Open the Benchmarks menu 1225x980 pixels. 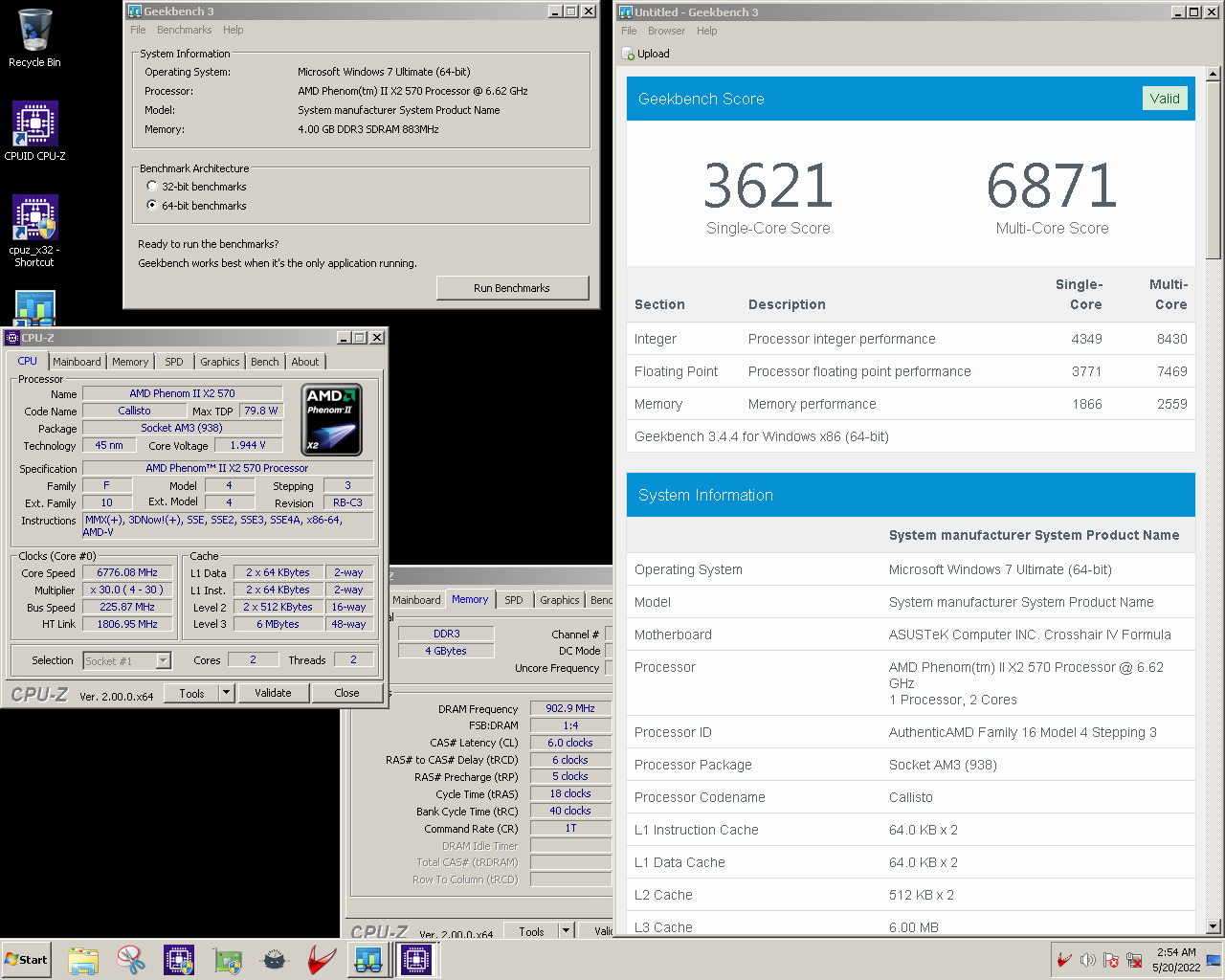click(184, 30)
